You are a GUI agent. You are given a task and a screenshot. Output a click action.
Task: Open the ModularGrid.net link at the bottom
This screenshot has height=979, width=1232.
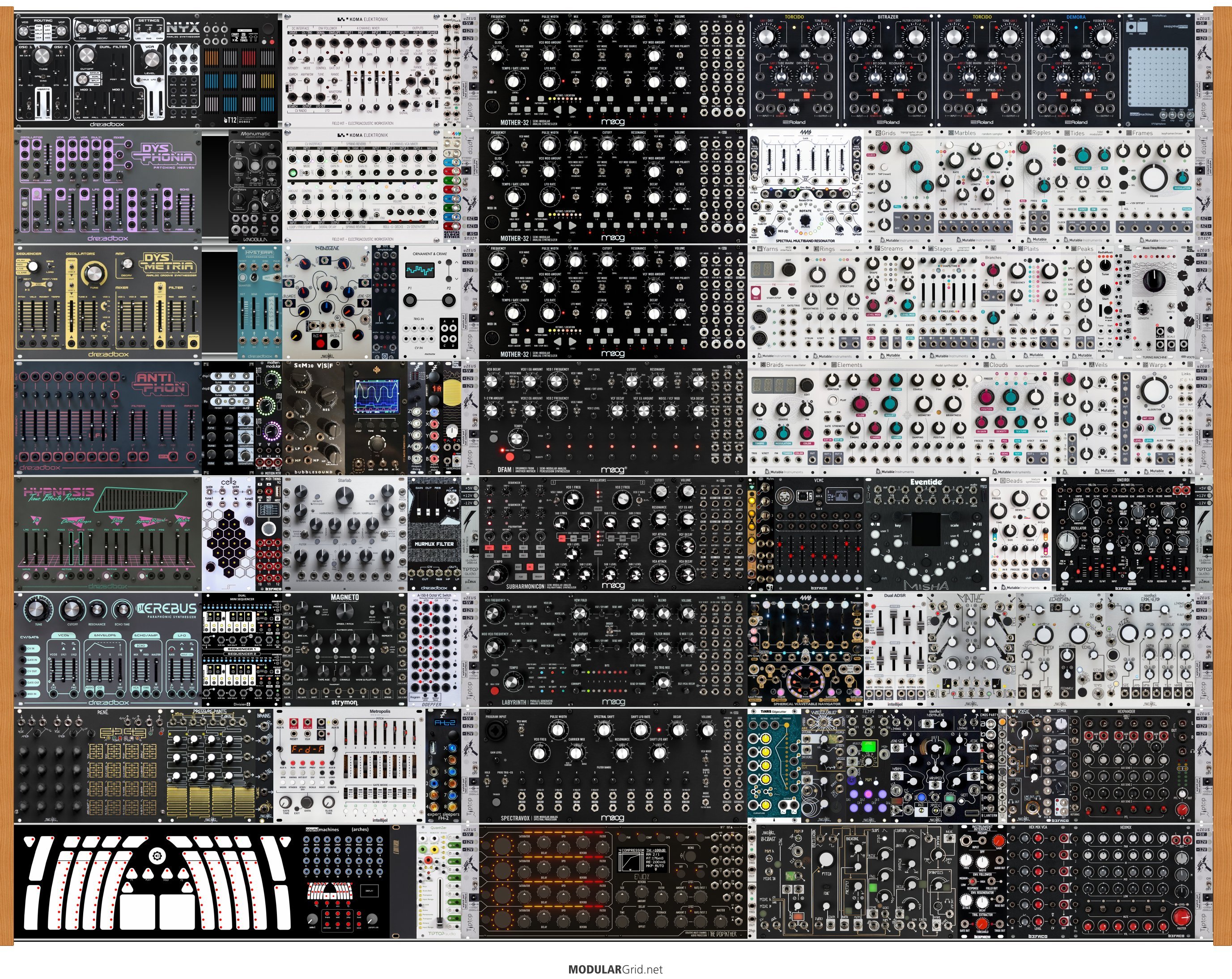coord(616,969)
